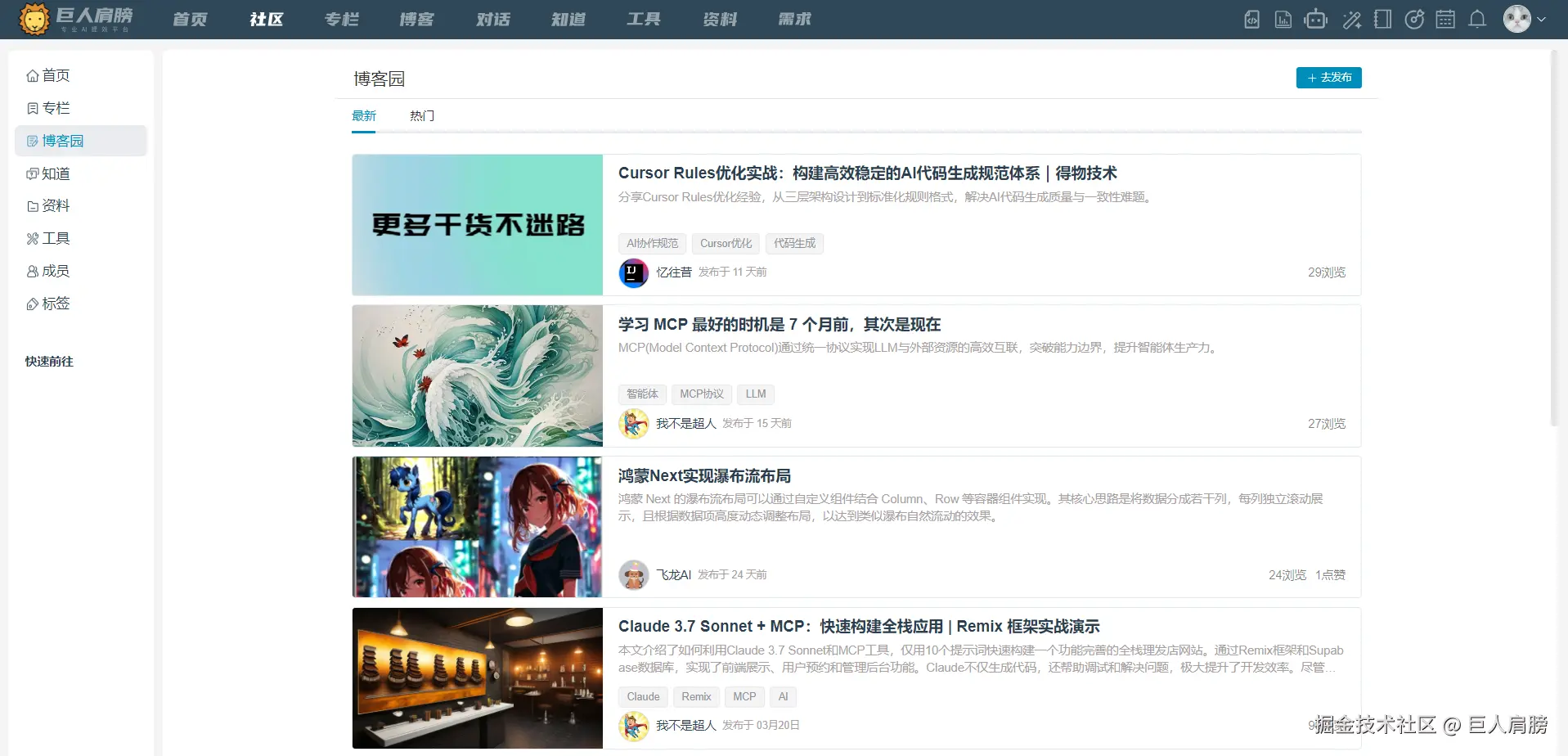Open the calendar icon in header
The height and width of the screenshot is (756, 1568).
point(1445,20)
